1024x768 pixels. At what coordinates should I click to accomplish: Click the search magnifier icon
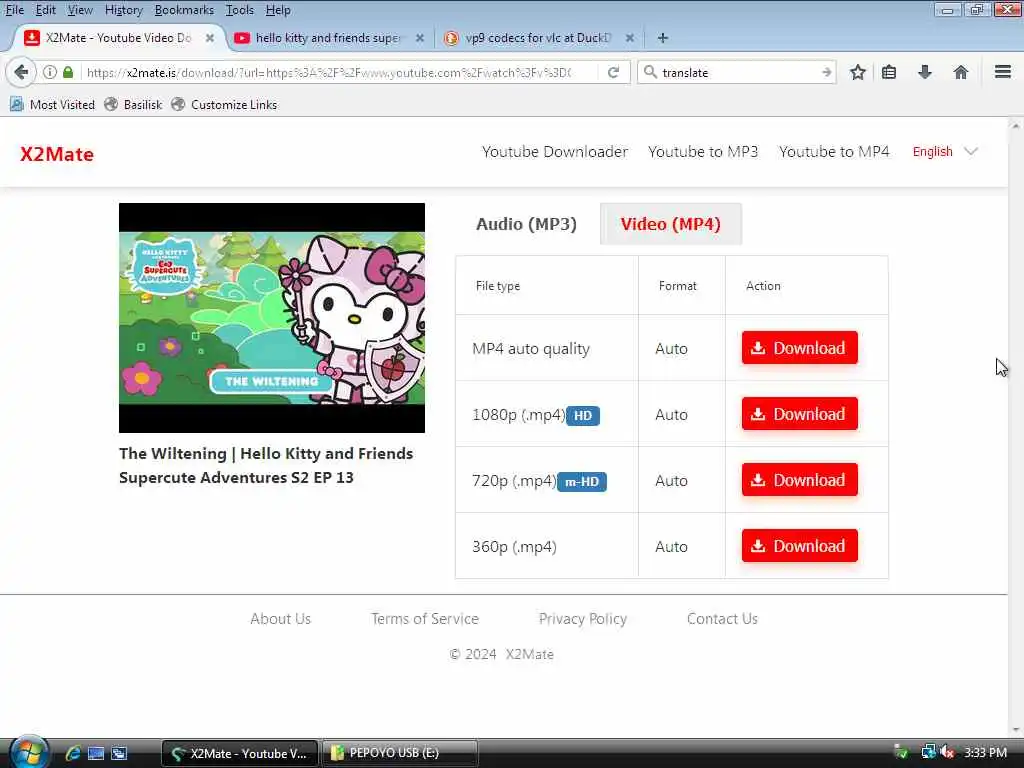click(650, 72)
